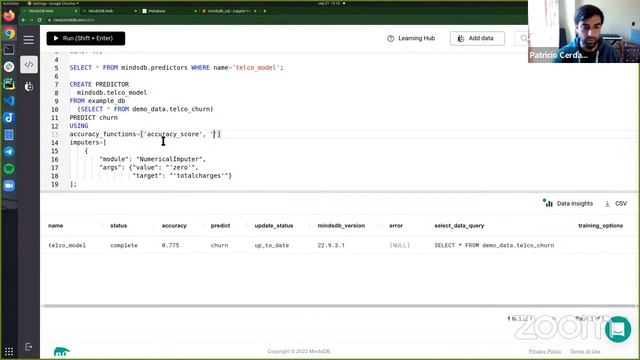Viewport: 640px width, 360px height.
Task: Select the accuracy value 0.775 cell
Action: 170,245
